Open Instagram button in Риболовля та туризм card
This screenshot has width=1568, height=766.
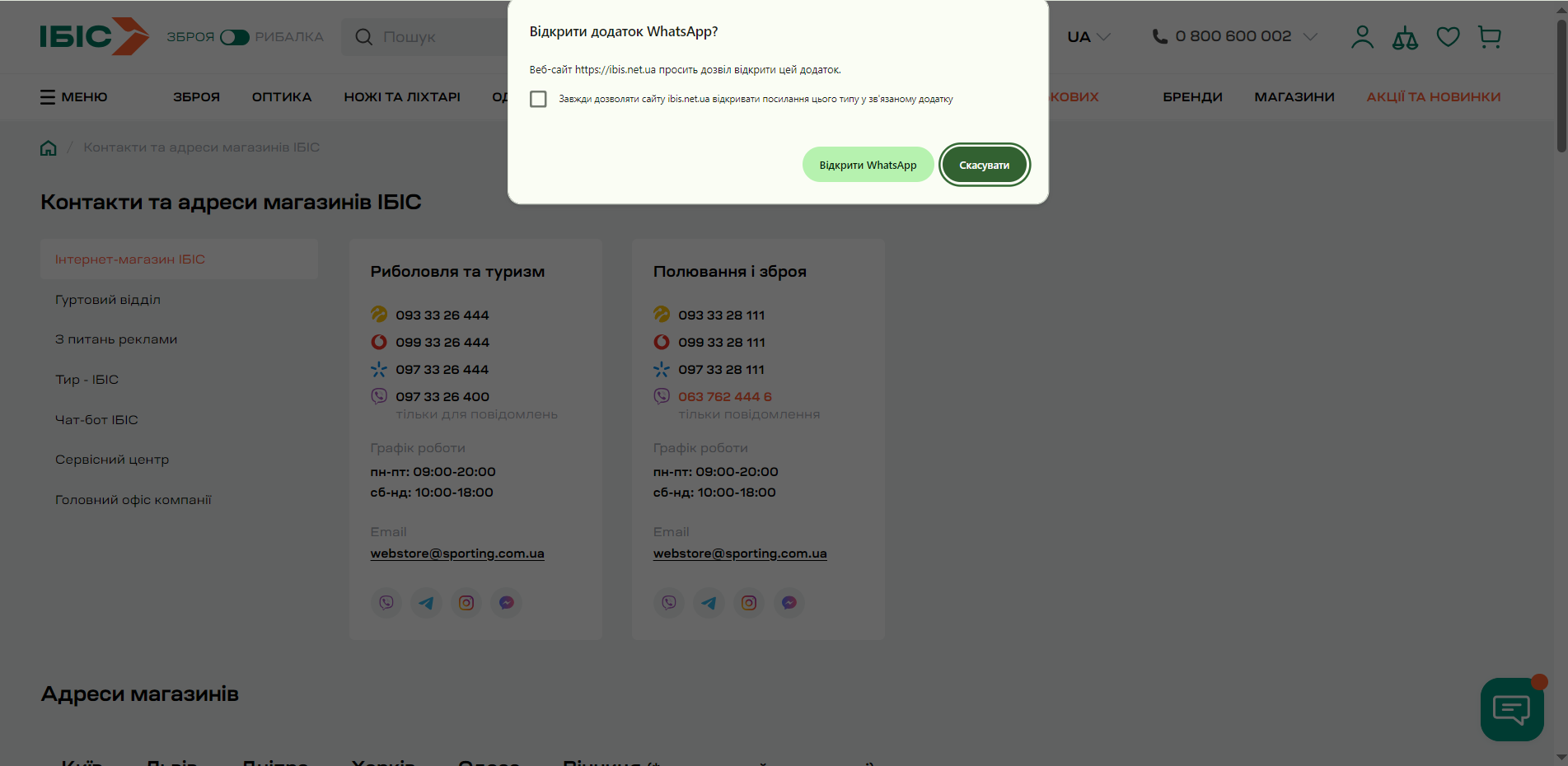pos(466,603)
